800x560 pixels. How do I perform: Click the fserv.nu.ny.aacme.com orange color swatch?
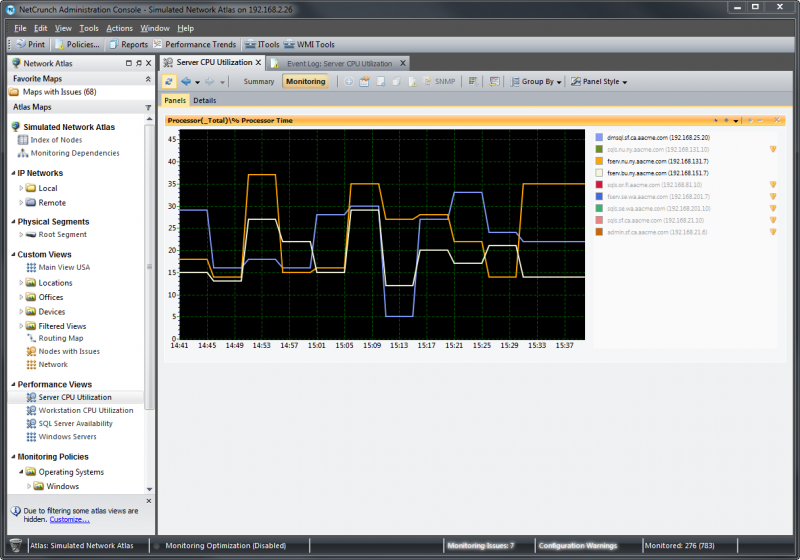click(599, 161)
